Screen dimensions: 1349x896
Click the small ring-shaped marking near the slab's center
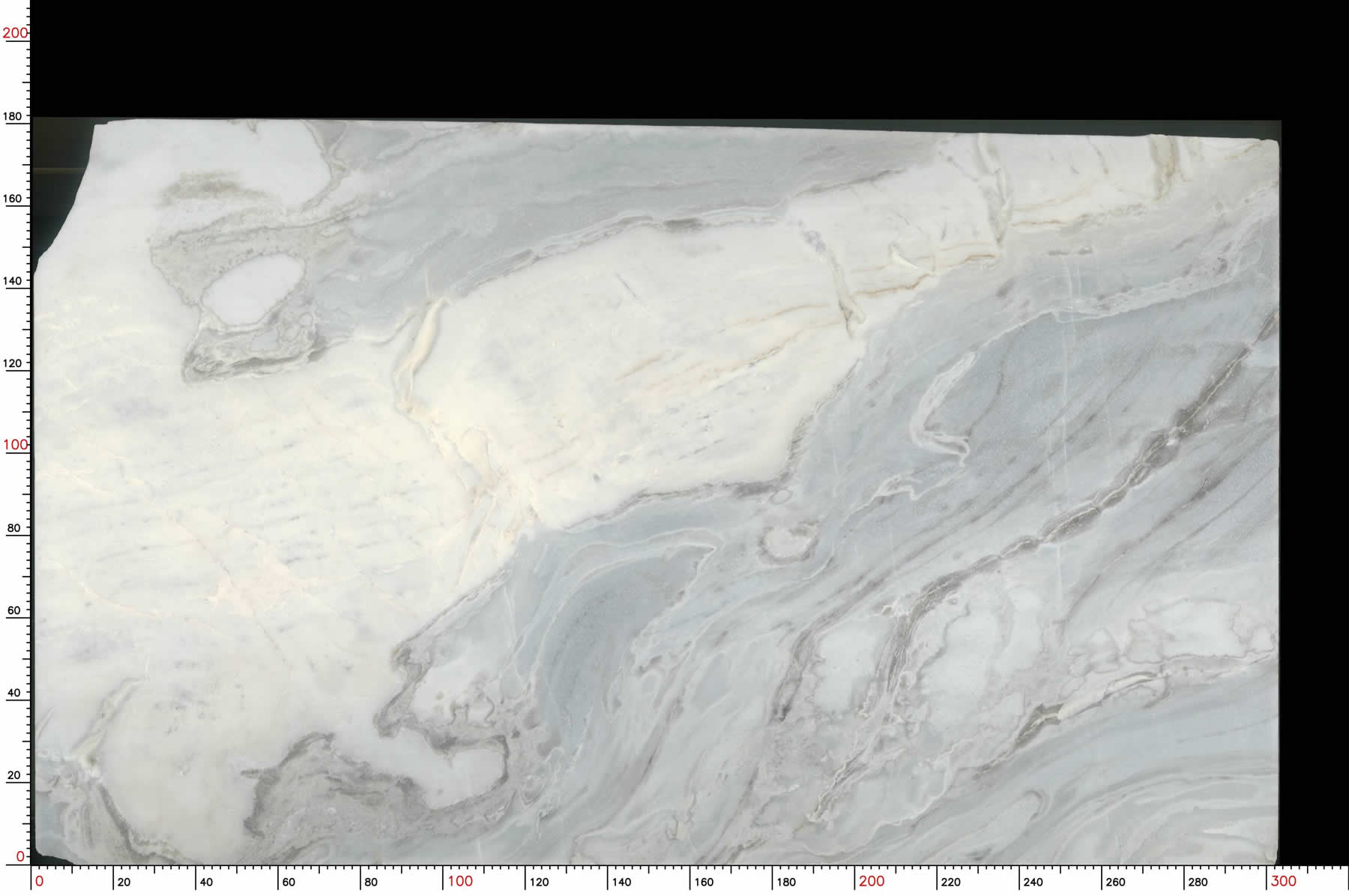click(788, 542)
